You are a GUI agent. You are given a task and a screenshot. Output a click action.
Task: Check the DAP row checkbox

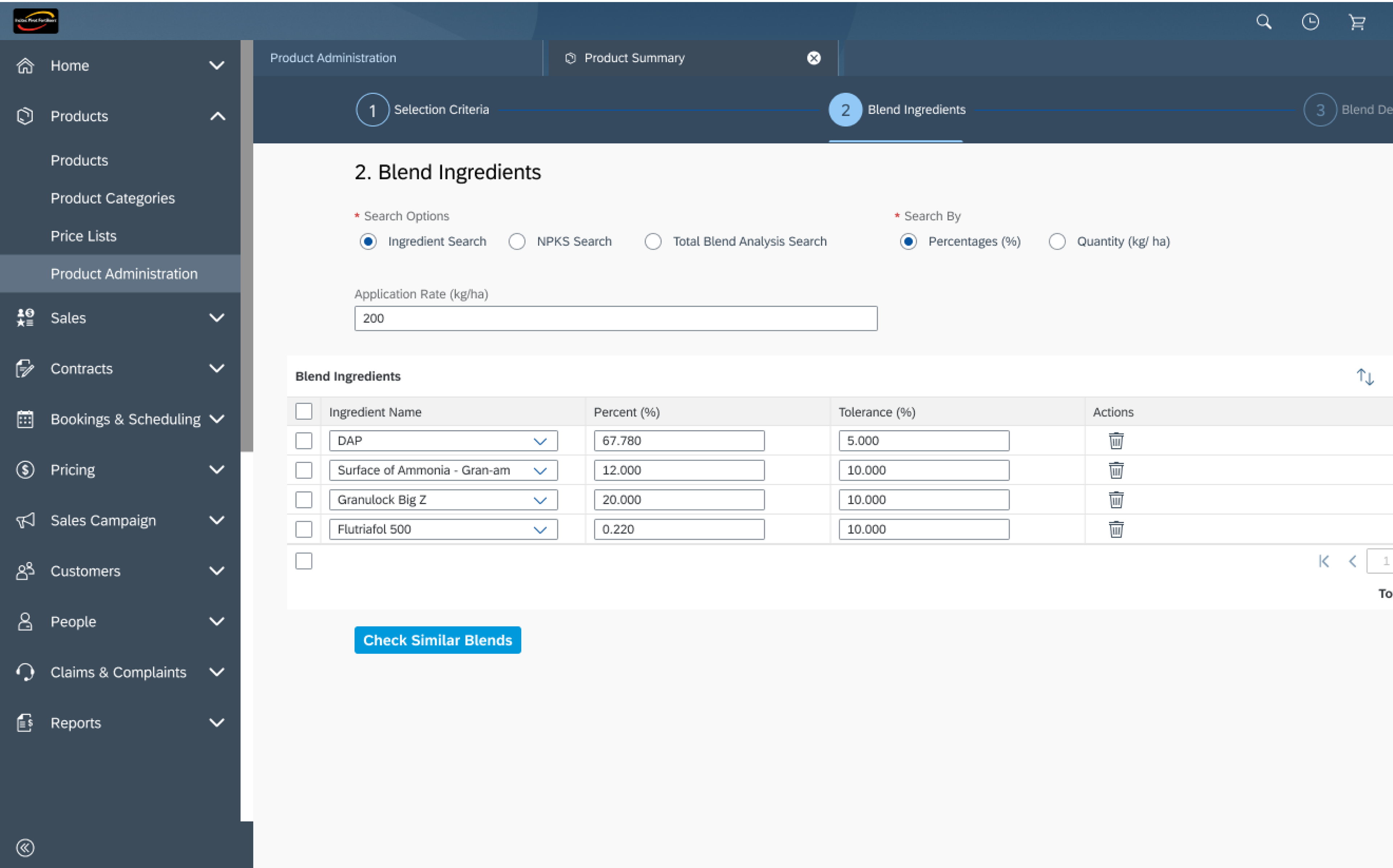(x=304, y=441)
